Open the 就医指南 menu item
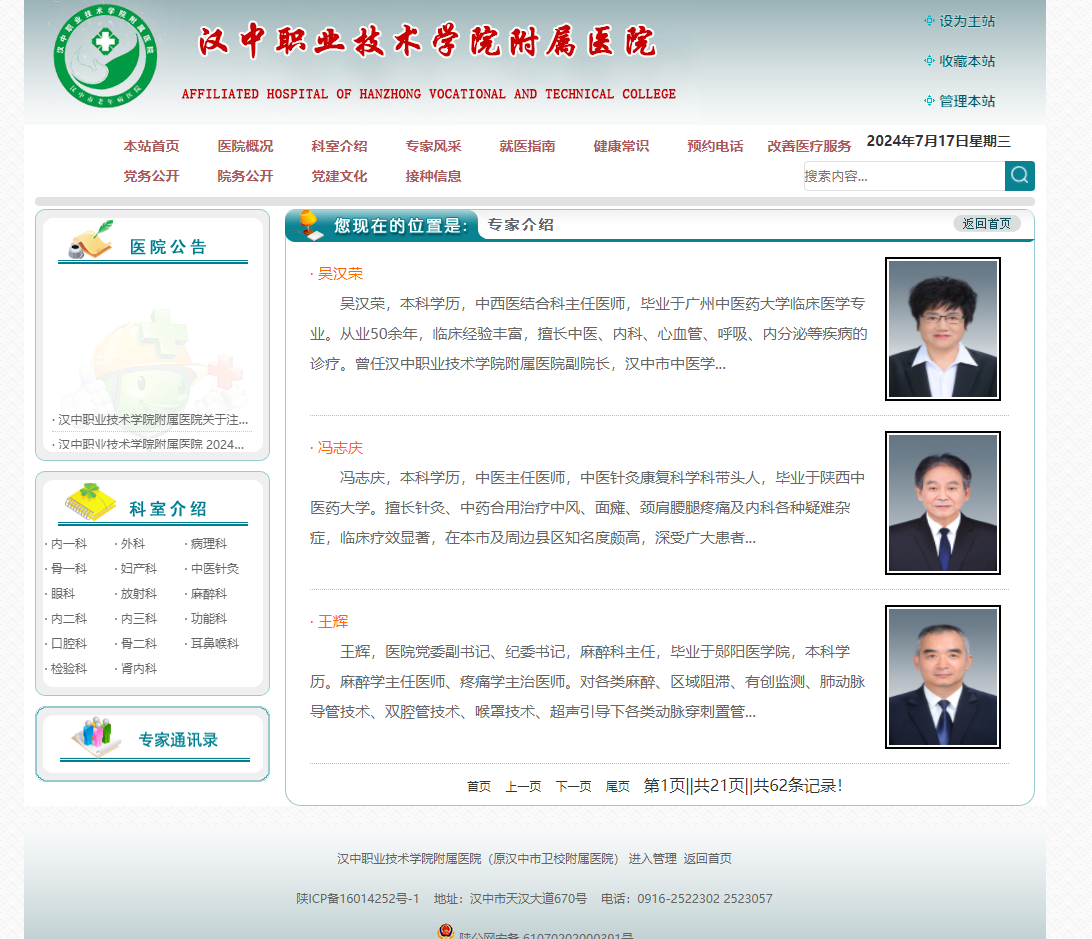The image size is (1092, 939). pos(527,146)
